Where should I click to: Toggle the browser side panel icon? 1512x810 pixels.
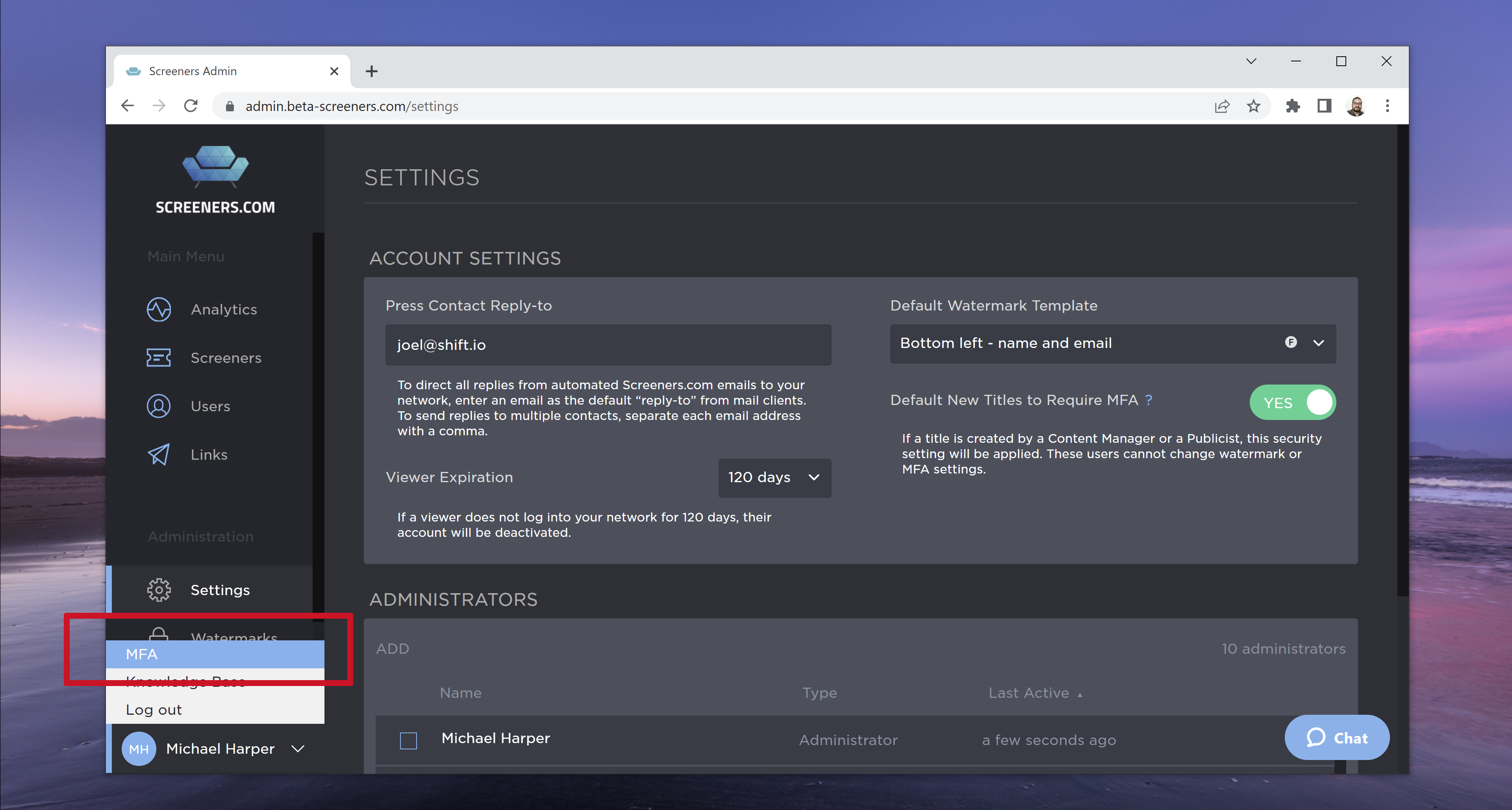coord(1324,106)
